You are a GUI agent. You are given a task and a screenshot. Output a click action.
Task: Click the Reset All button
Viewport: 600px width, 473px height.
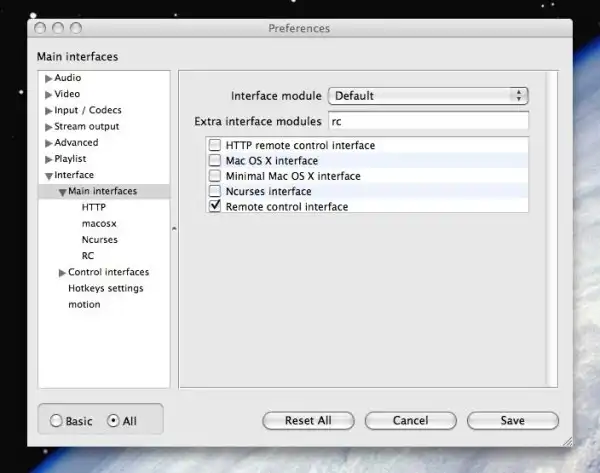tap(308, 421)
